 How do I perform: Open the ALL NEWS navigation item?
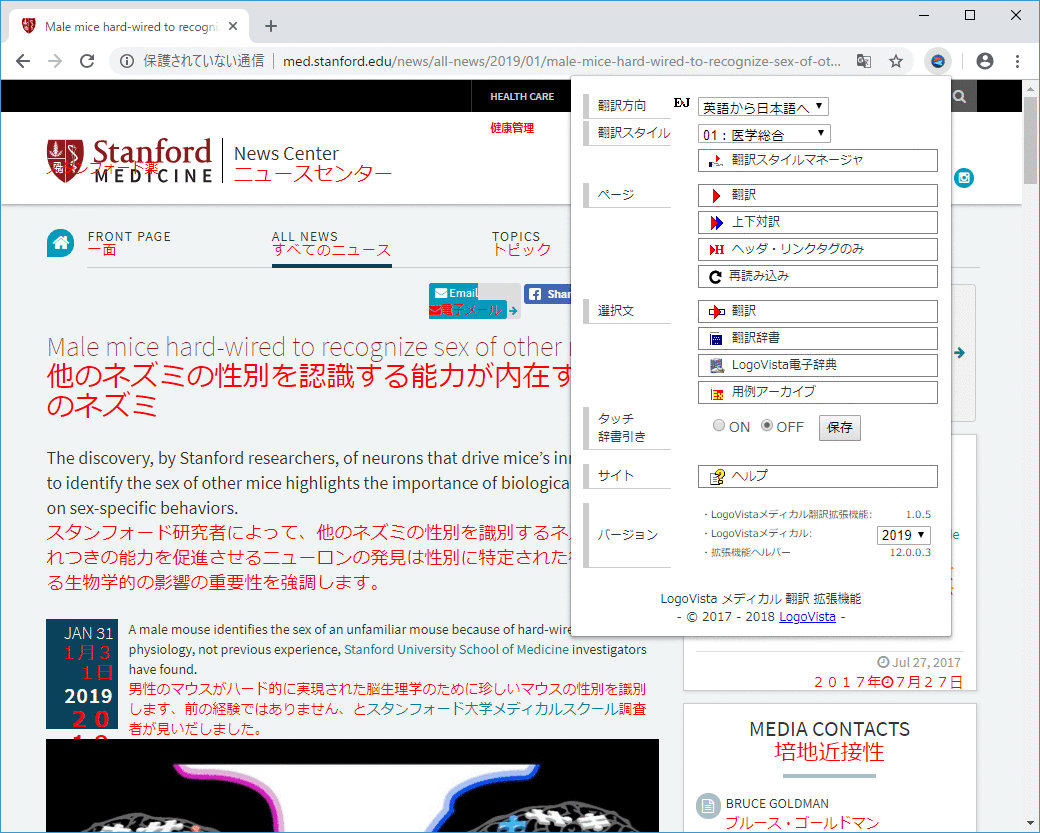tap(304, 237)
